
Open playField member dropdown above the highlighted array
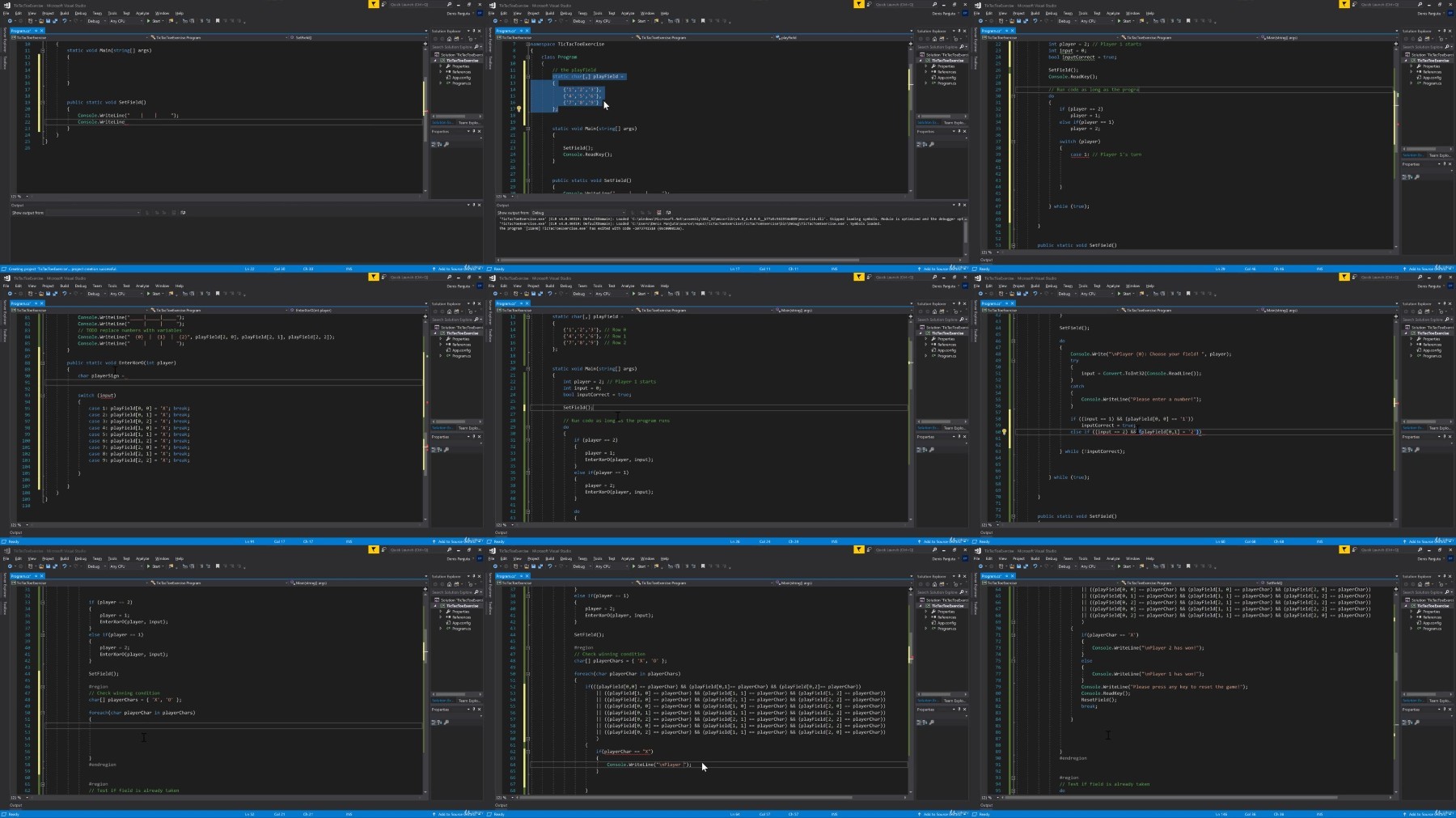click(x=844, y=37)
